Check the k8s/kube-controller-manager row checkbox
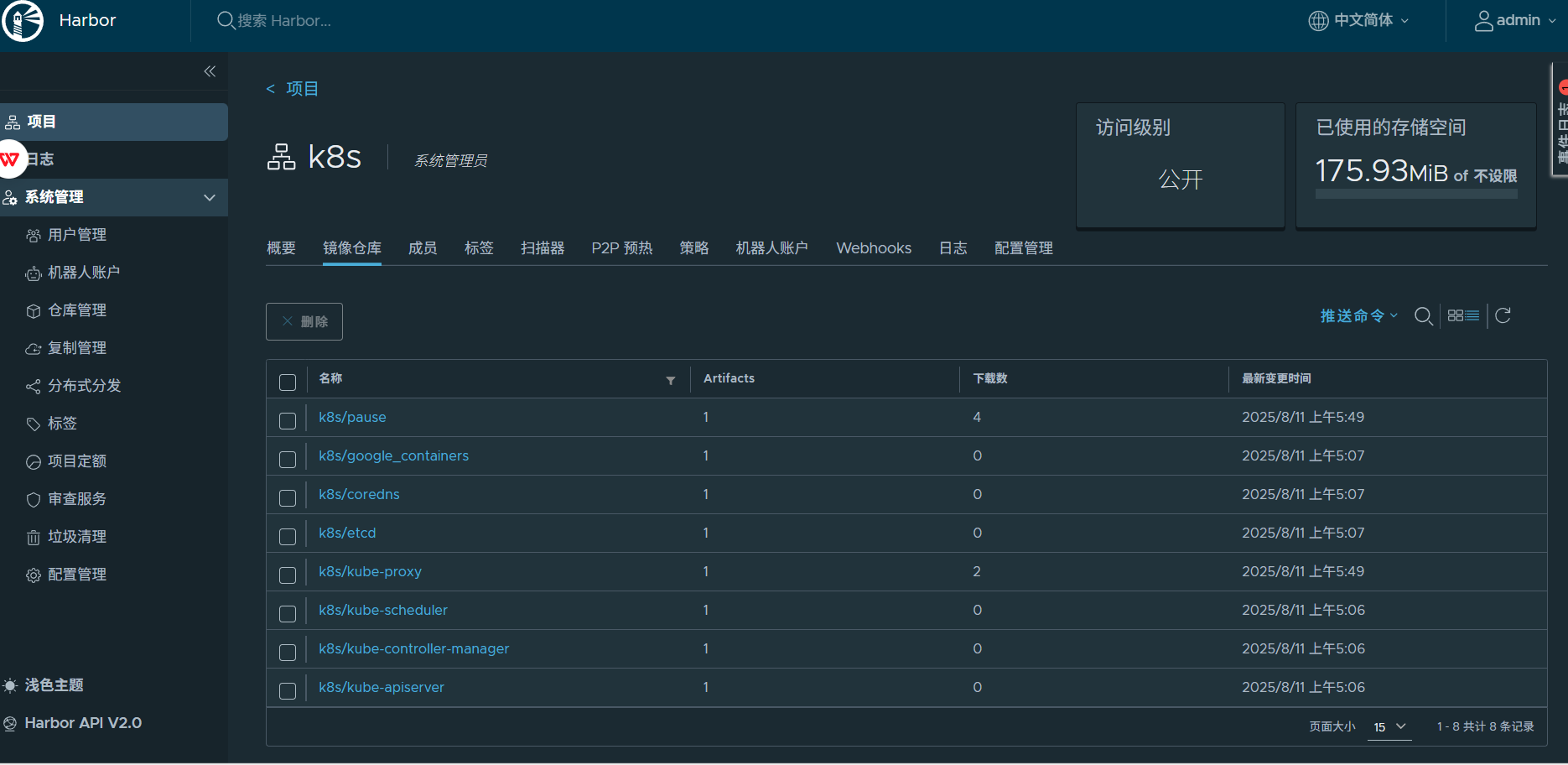Viewport: 1568px width, 765px height. tap(288, 653)
